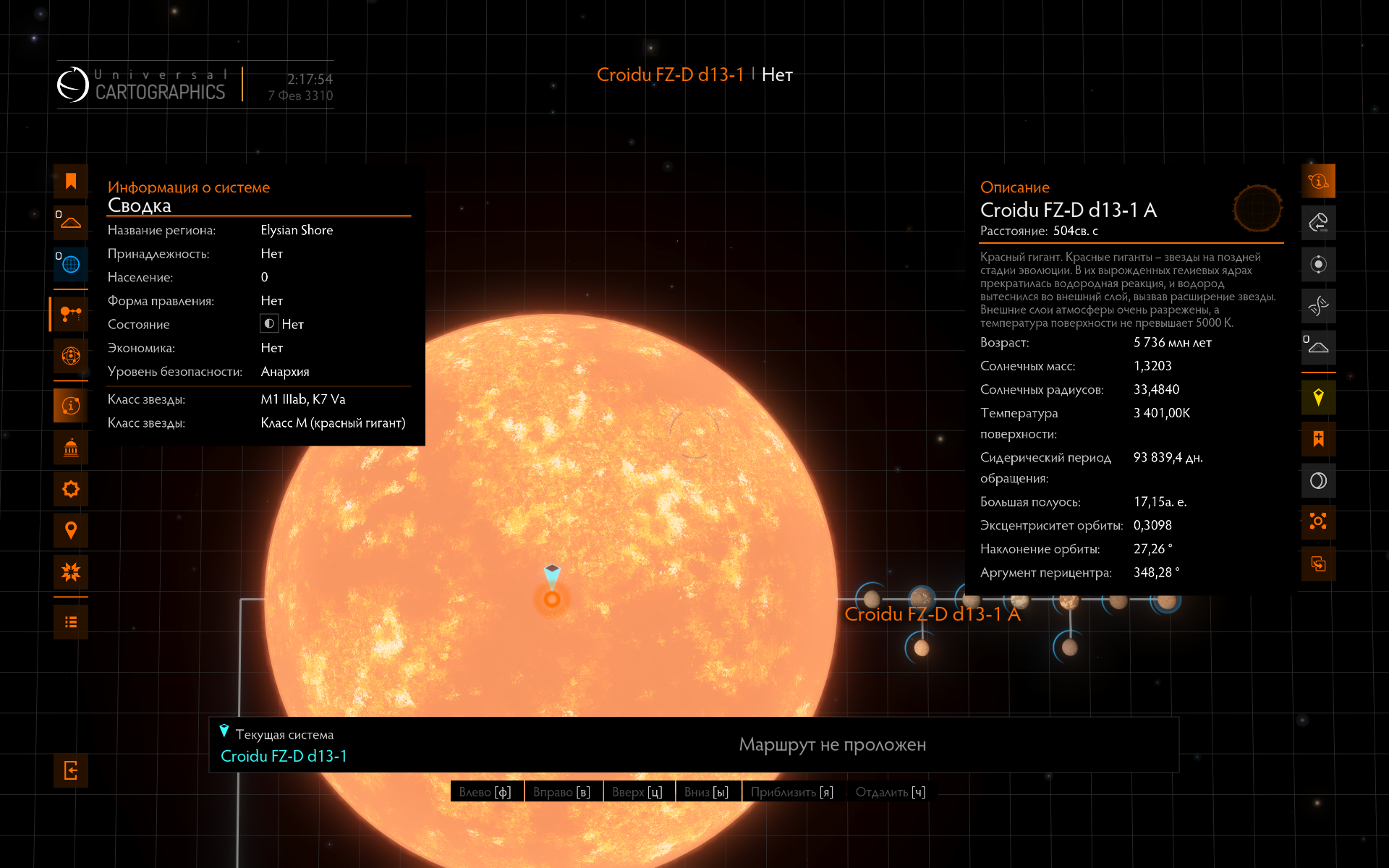Open the right panel landing-site icon
This screenshot has width=1389, height=868.
(x=1318, y=347)
